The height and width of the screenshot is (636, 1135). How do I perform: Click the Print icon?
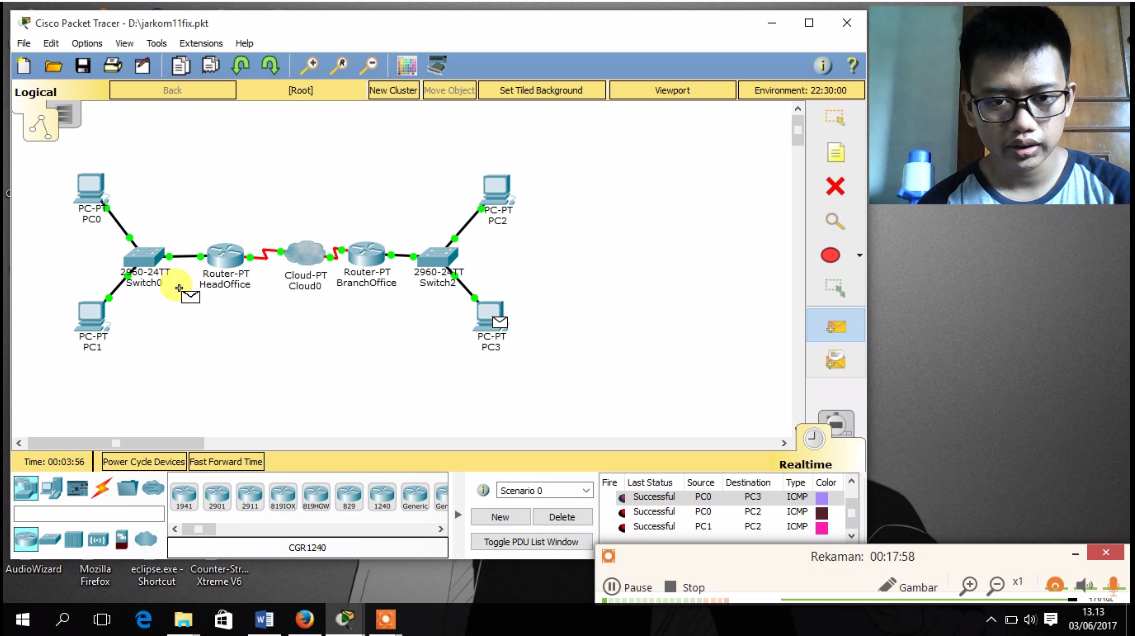(112, 66)
